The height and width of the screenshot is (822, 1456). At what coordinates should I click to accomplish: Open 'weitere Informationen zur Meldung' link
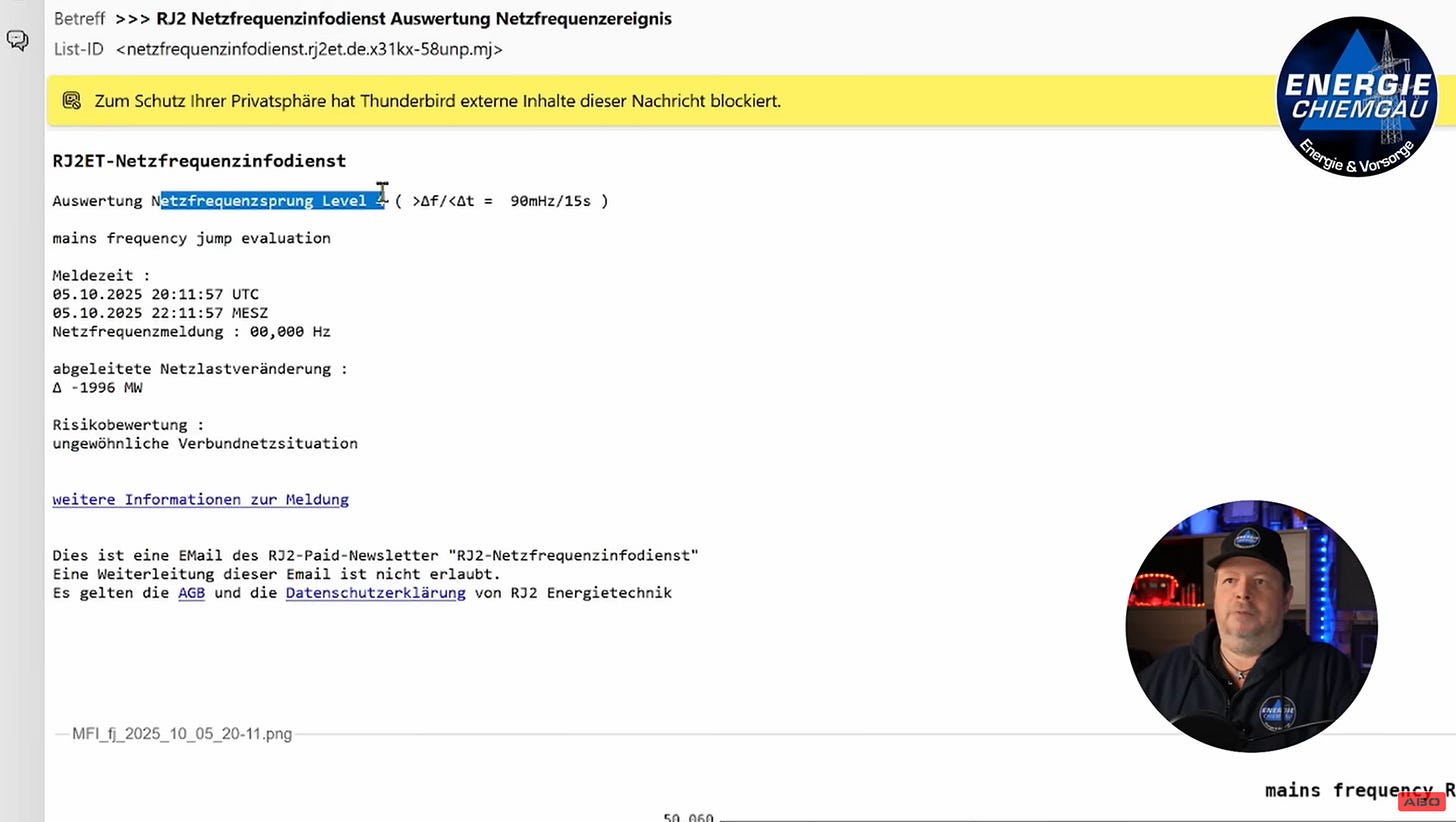click(x=200, y=499)
